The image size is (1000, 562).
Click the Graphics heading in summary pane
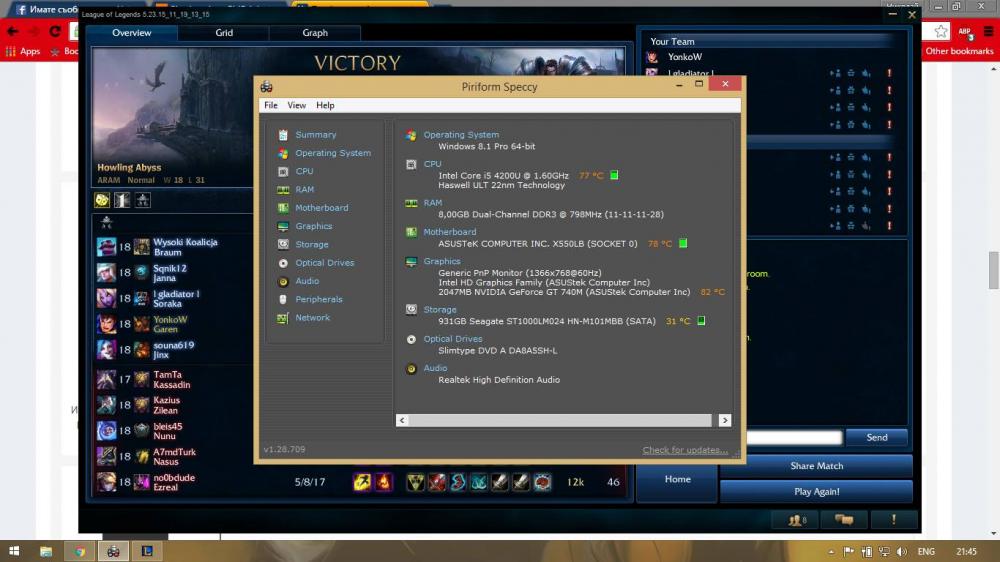click(x=442, y=262)
